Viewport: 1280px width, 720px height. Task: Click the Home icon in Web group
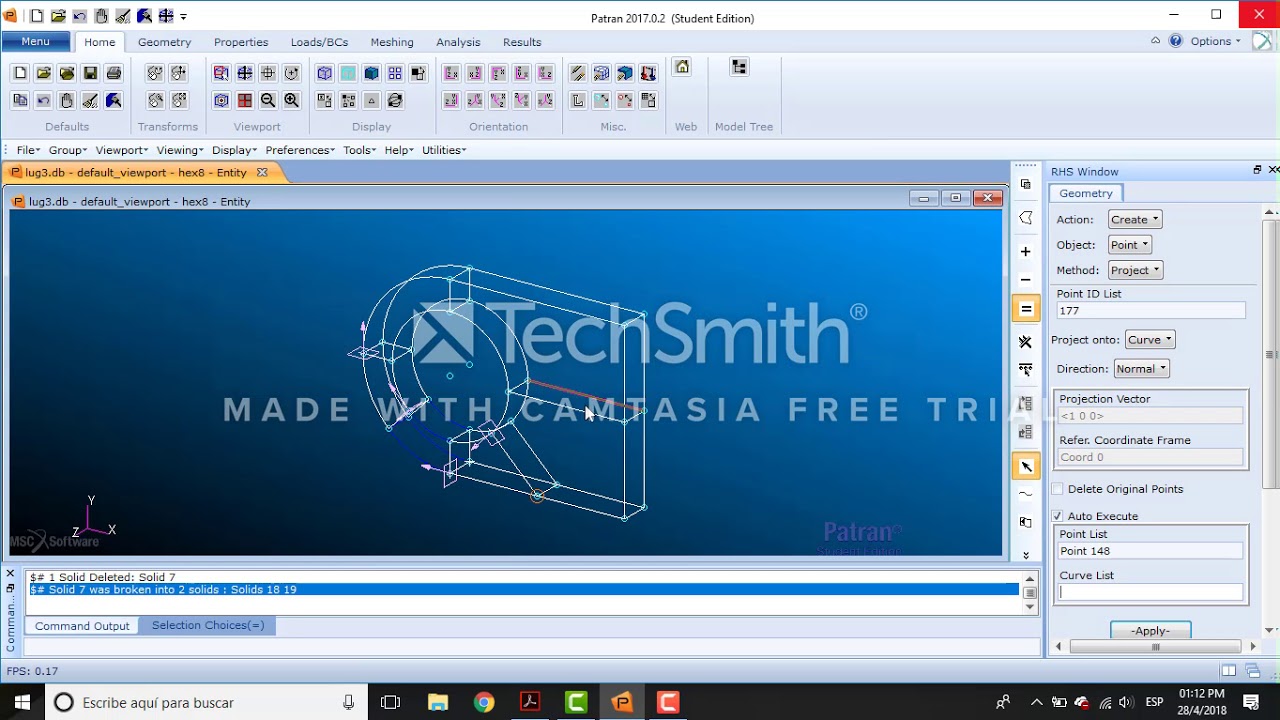click(x=682, y=67)
